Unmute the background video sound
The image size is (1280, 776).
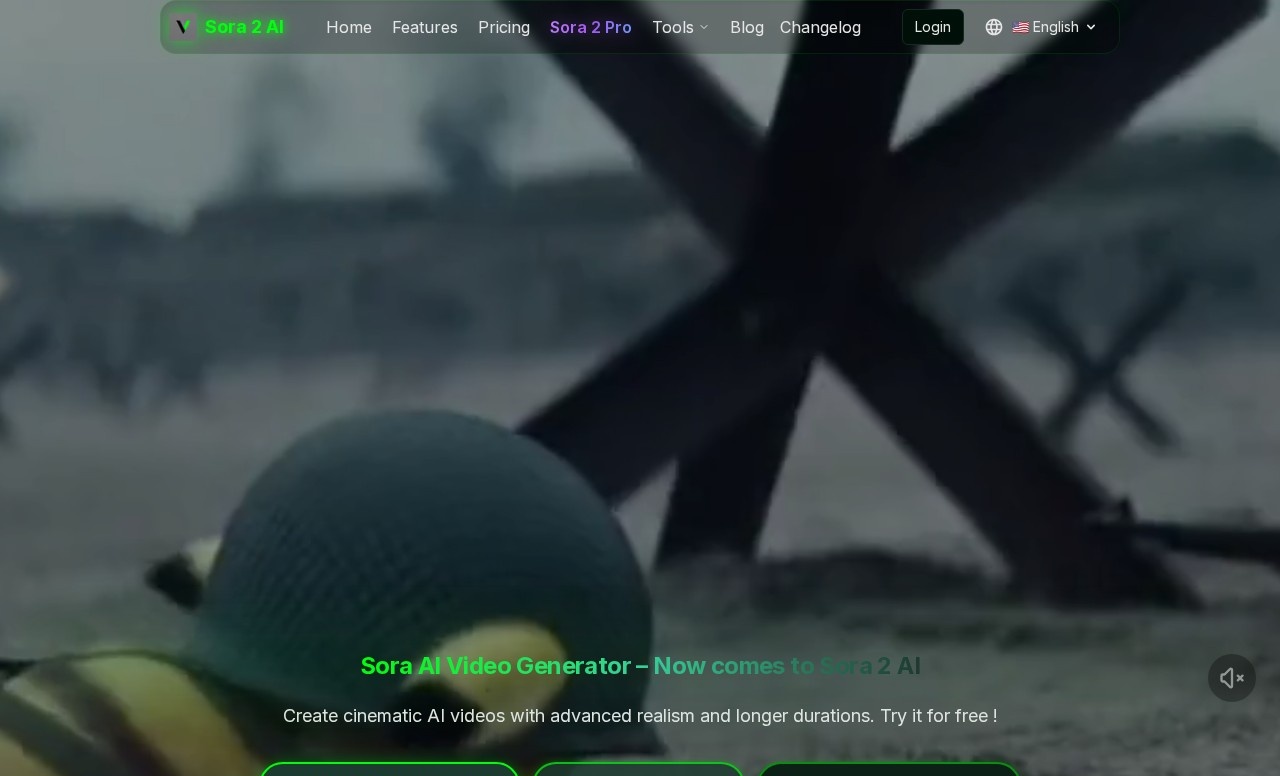click(x=1232, y=678)
